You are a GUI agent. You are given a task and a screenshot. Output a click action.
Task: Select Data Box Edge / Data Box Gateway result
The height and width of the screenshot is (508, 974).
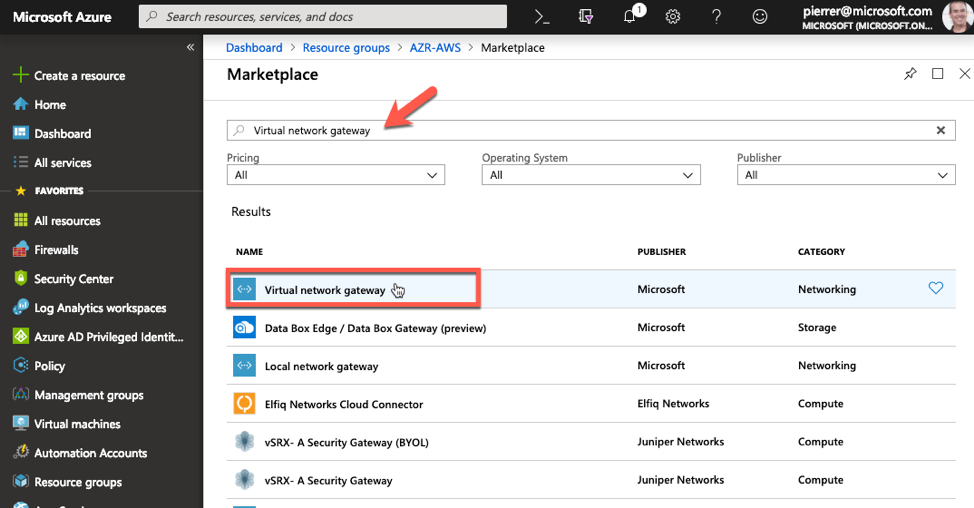591,328
